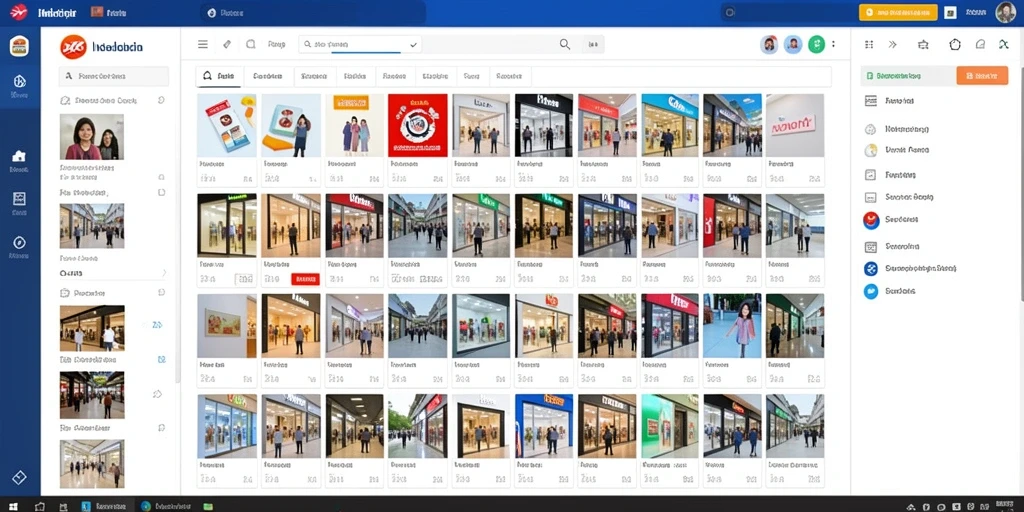Click the magnifier icon beside search field
Screen dimensions: 1024x512
[x=565, y=44]
